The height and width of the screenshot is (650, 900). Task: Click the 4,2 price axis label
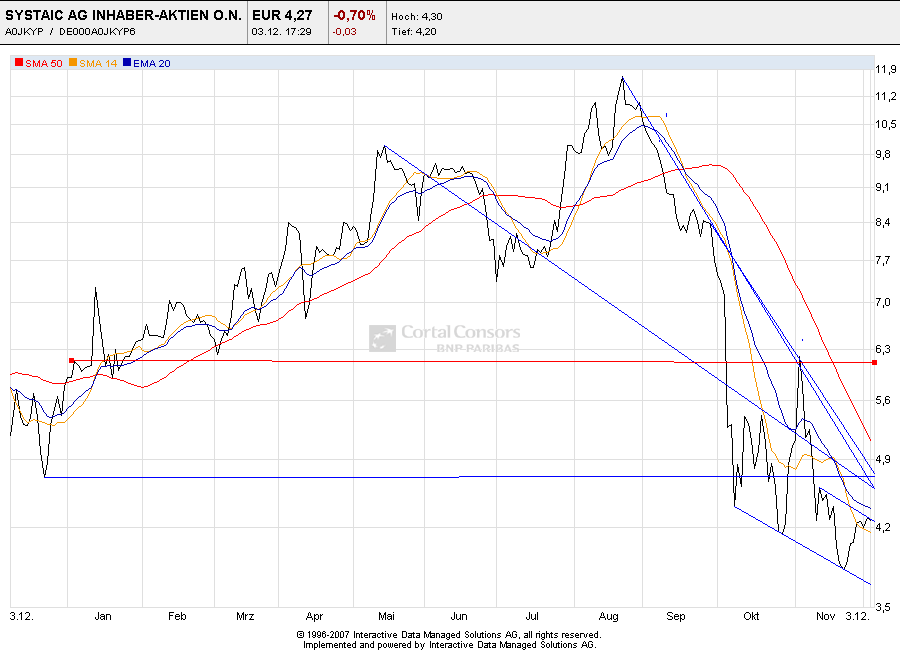tap(883, 527)
